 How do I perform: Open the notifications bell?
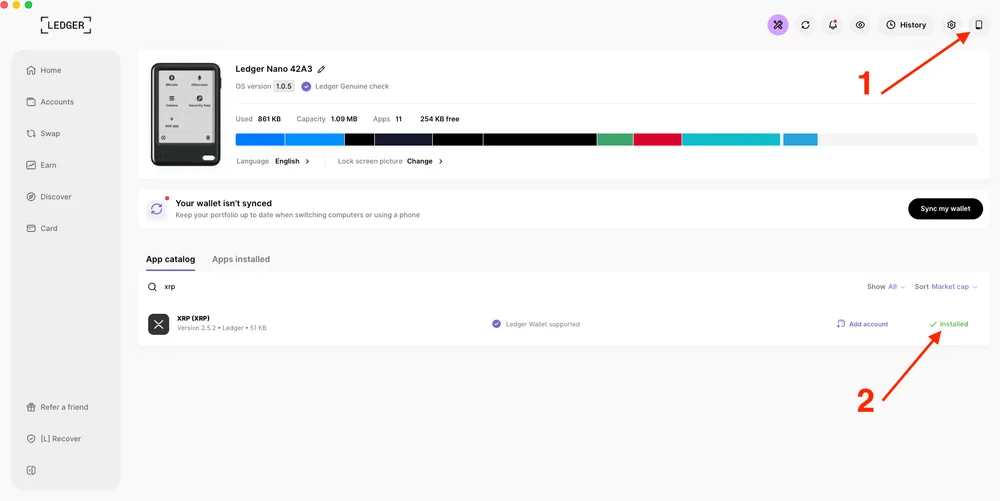(x=832, y=25)
